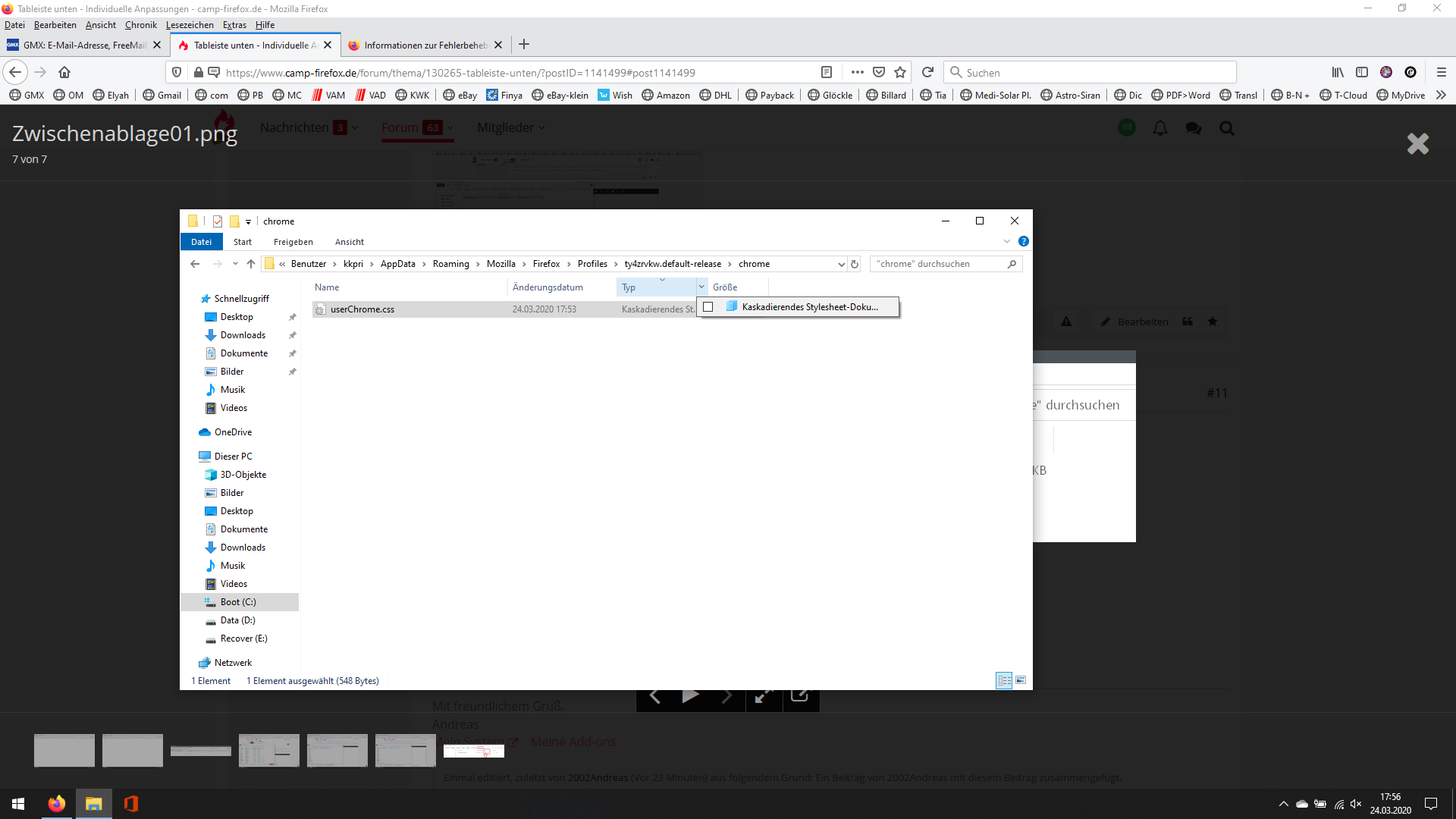Expand the bookmarks toolbar overflow chevron

(x=1441, y=95)
